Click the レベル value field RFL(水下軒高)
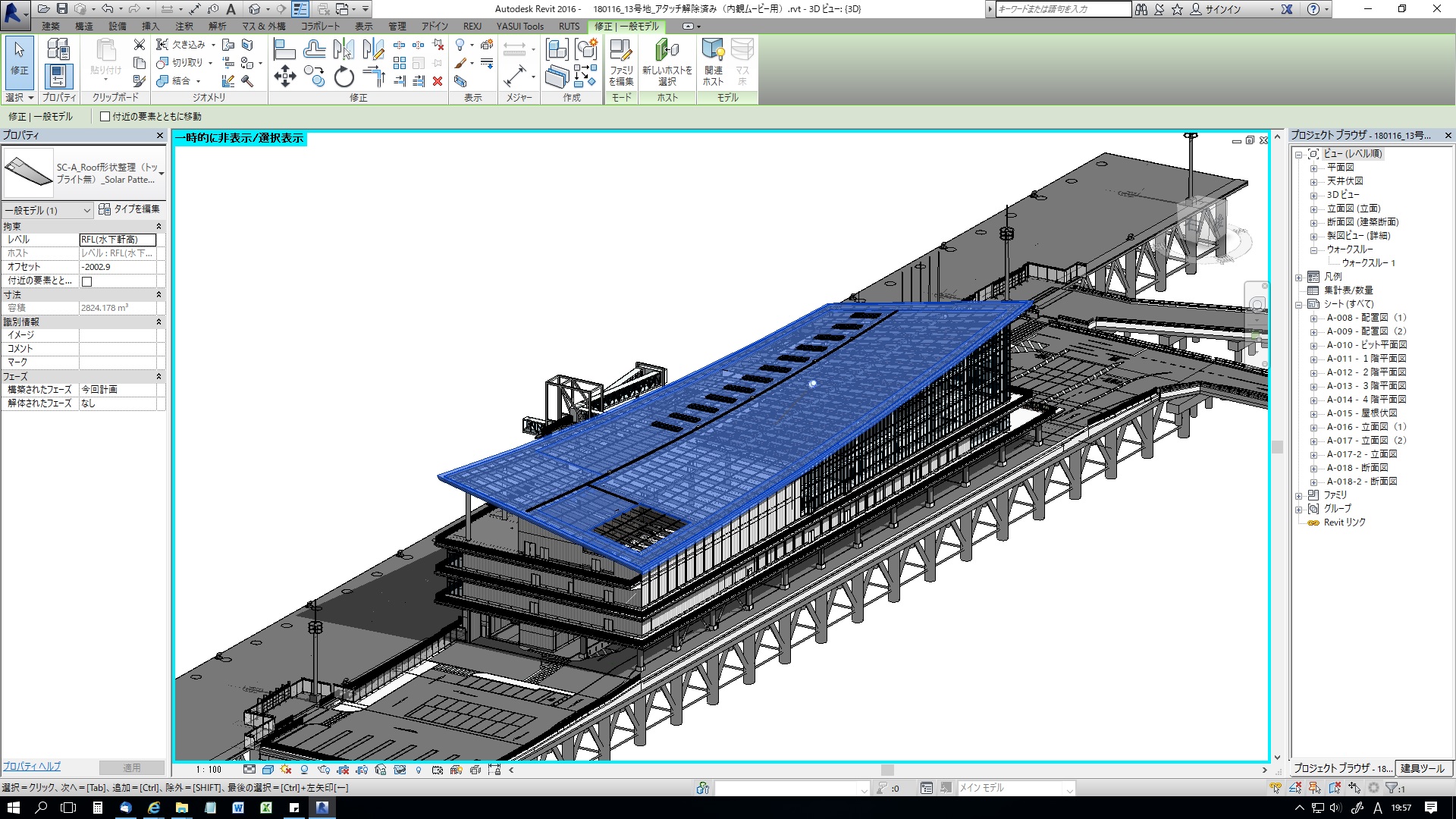 tap(118, 240)
